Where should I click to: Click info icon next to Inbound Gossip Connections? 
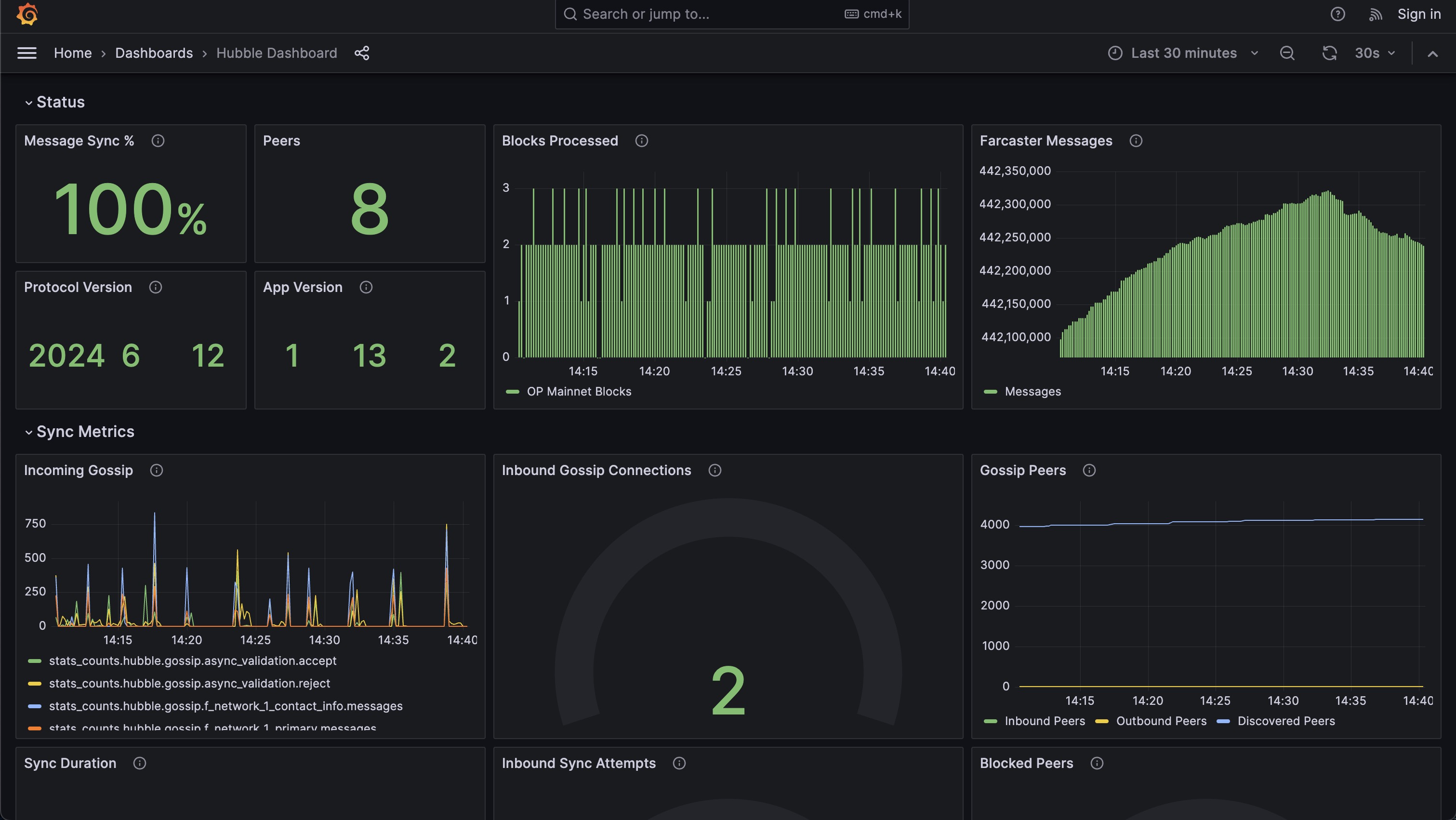point(715,470)
